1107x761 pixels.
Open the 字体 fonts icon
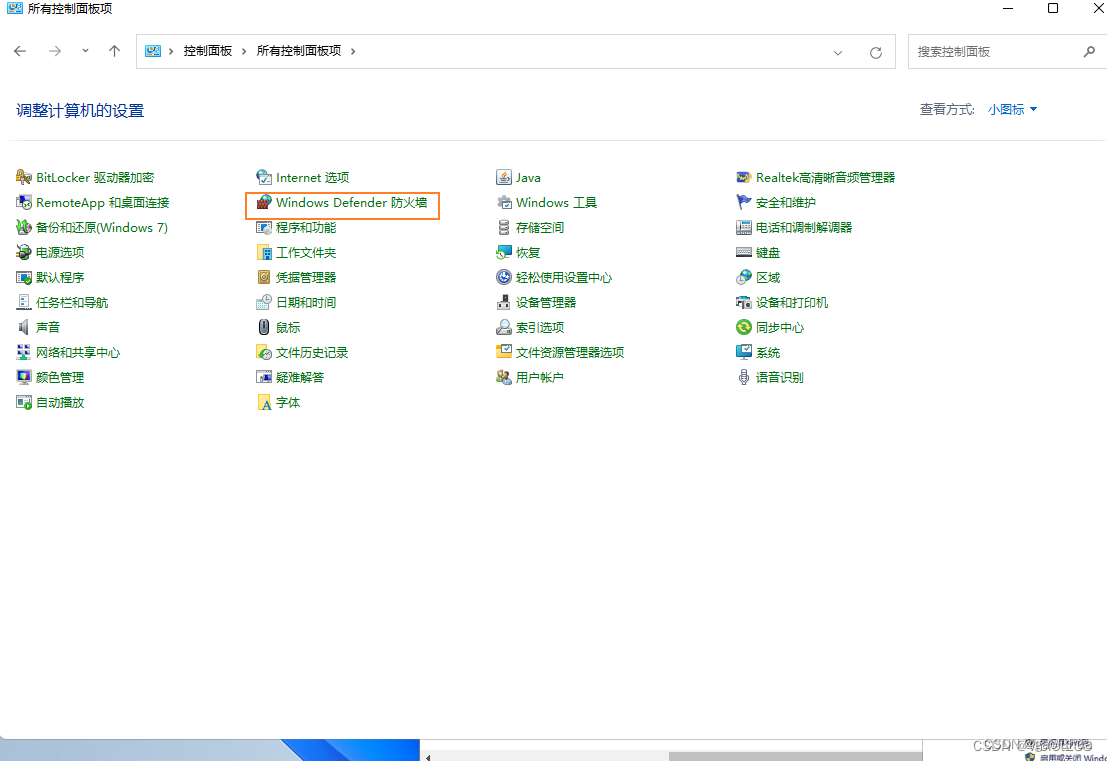263,402
